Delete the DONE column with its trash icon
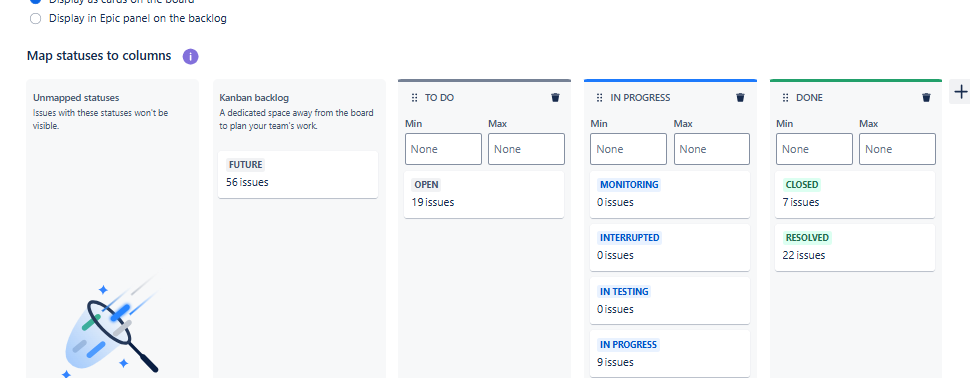This screenshot has width=970, height=378. 926,98
